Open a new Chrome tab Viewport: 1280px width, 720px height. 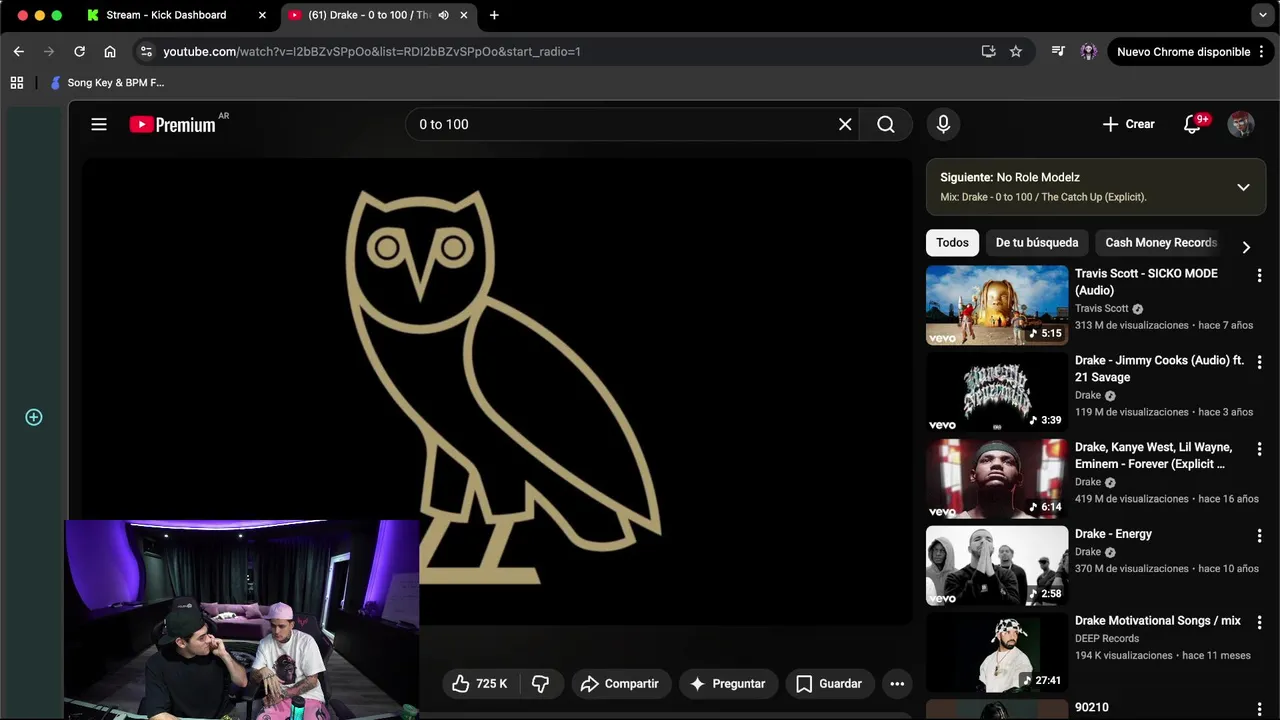click(x=494, y=15)
